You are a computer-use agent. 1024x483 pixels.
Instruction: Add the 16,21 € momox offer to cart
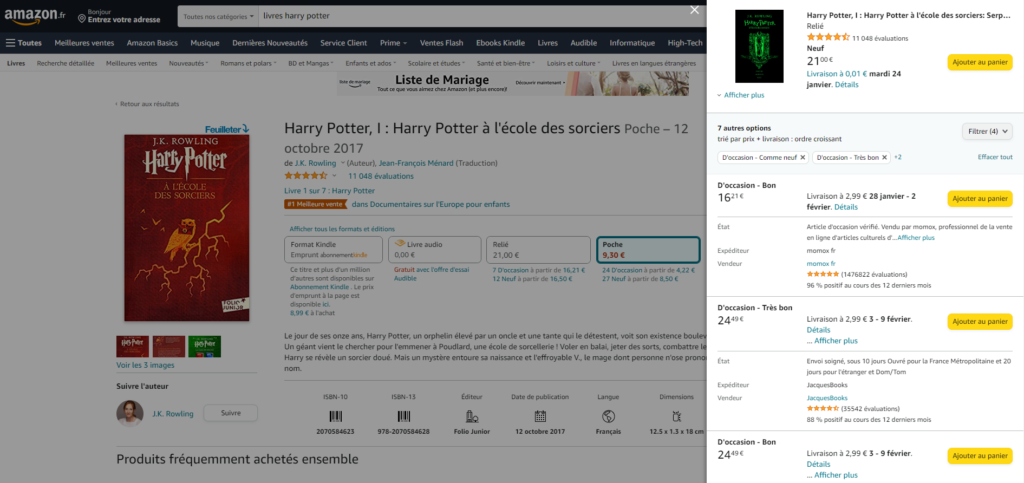pos(980,198)
